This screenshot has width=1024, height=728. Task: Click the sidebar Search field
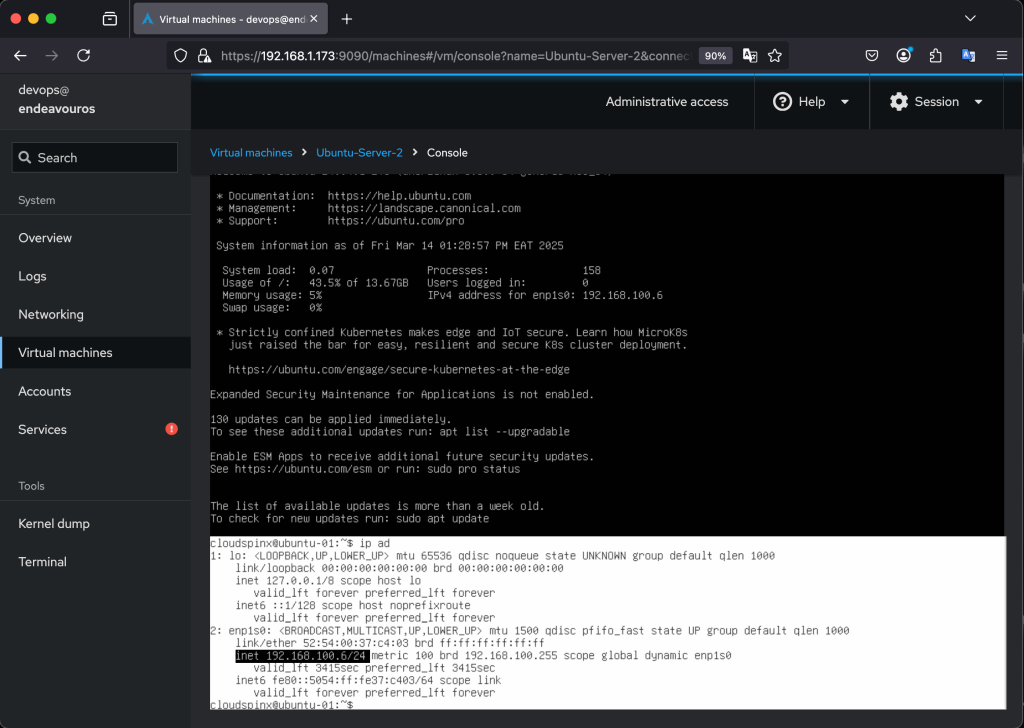(95, 158)
